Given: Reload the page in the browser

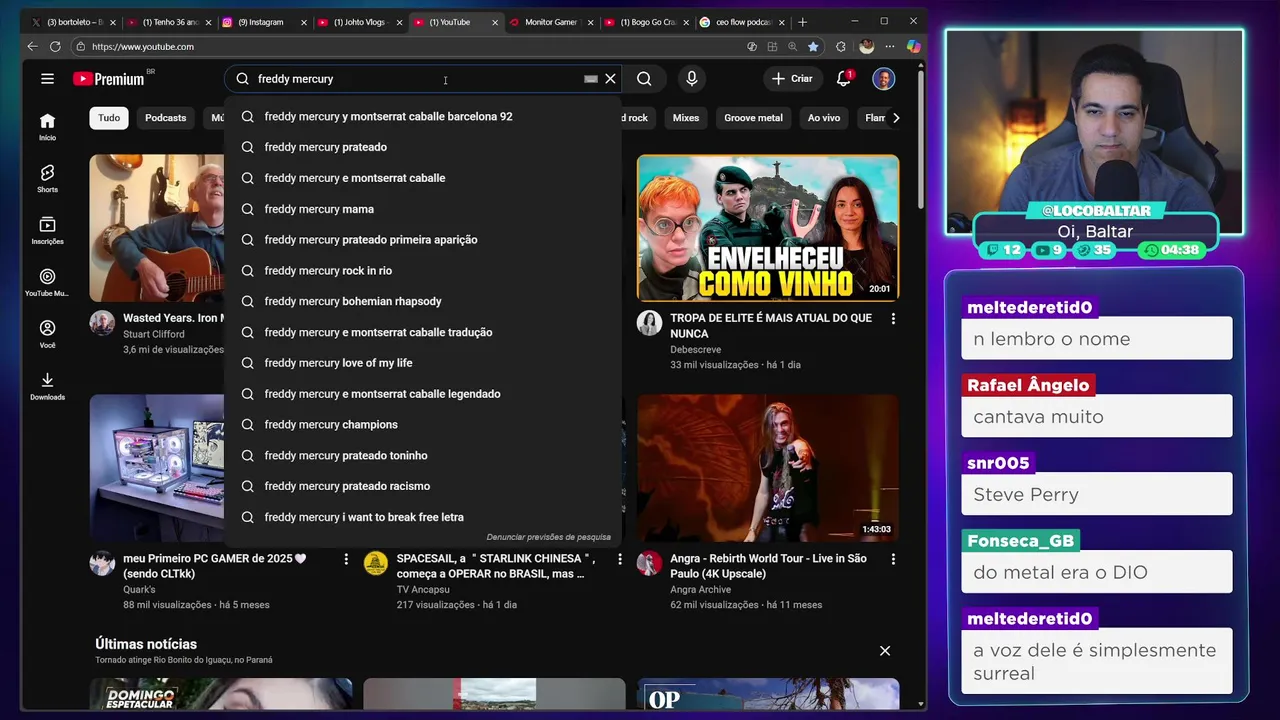Looking at the screenshot, I should point(55,47).
